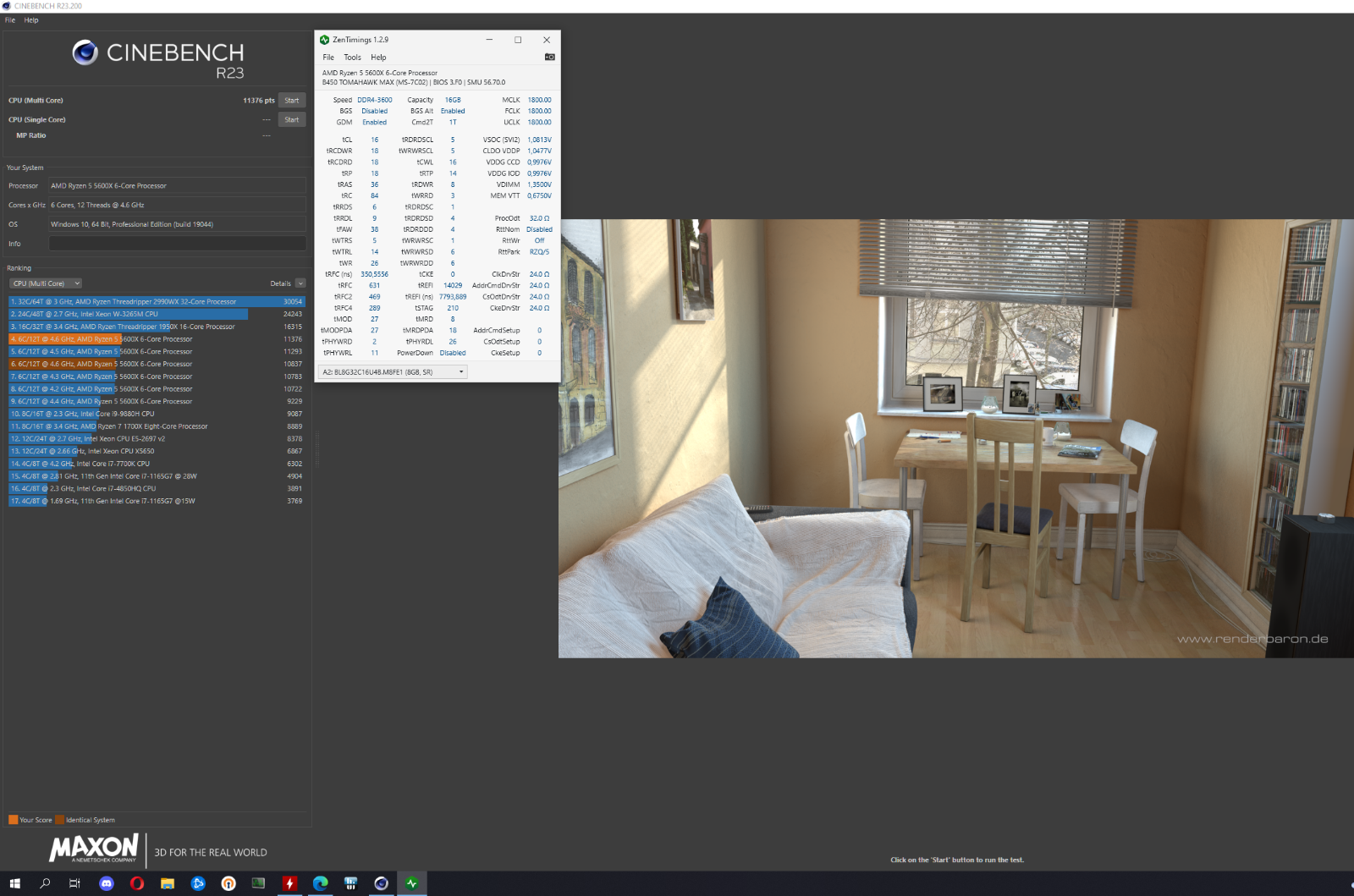Start the CPU Single Core test

click(x=292, y=120)
